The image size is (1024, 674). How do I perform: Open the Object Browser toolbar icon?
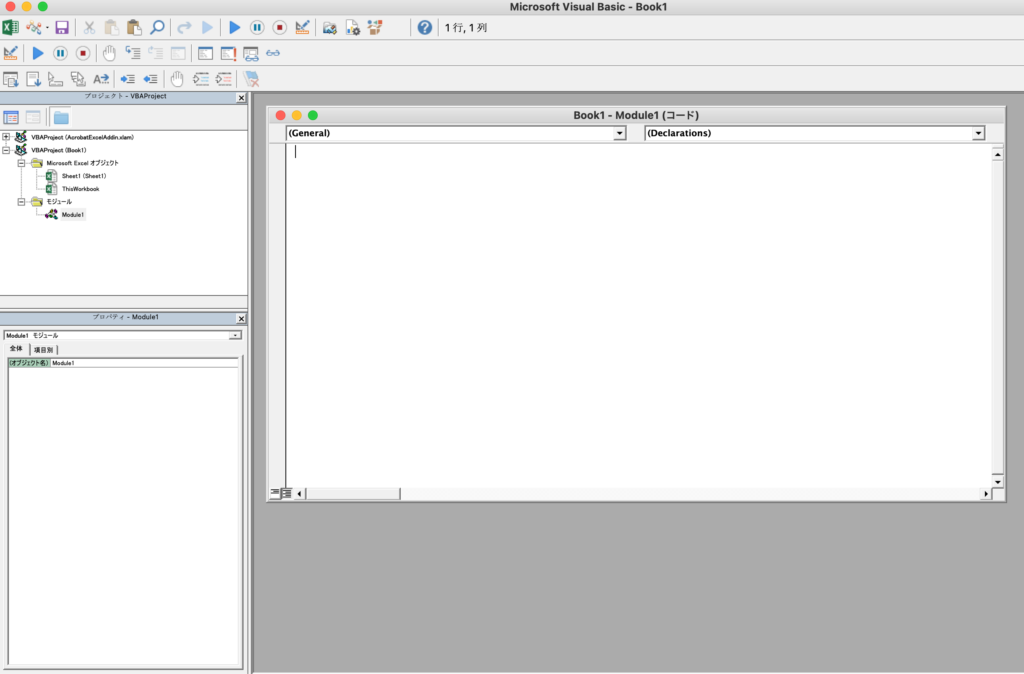[375, 27]
